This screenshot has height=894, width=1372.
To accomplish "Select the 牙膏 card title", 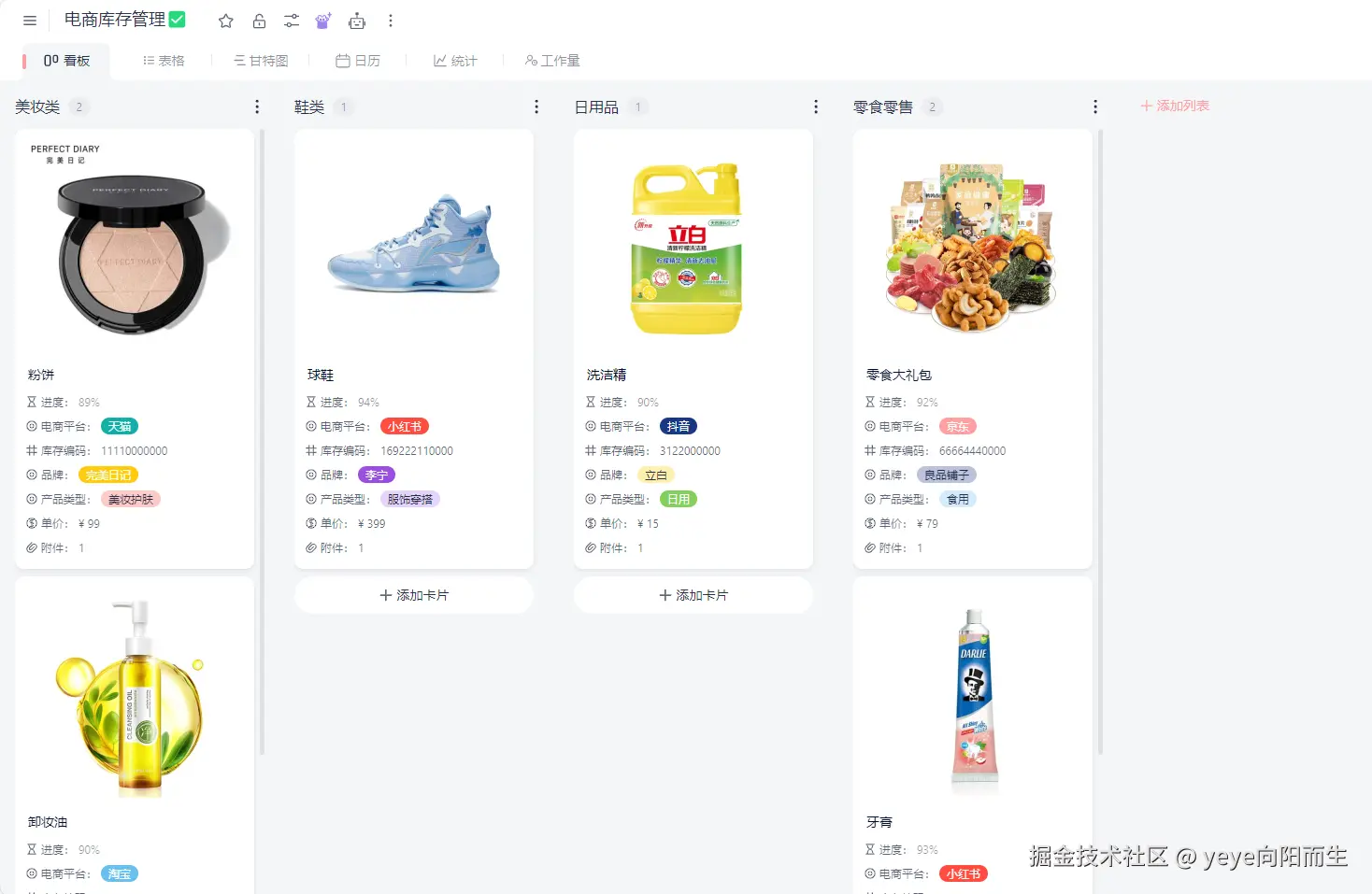I will click(879, 822).
